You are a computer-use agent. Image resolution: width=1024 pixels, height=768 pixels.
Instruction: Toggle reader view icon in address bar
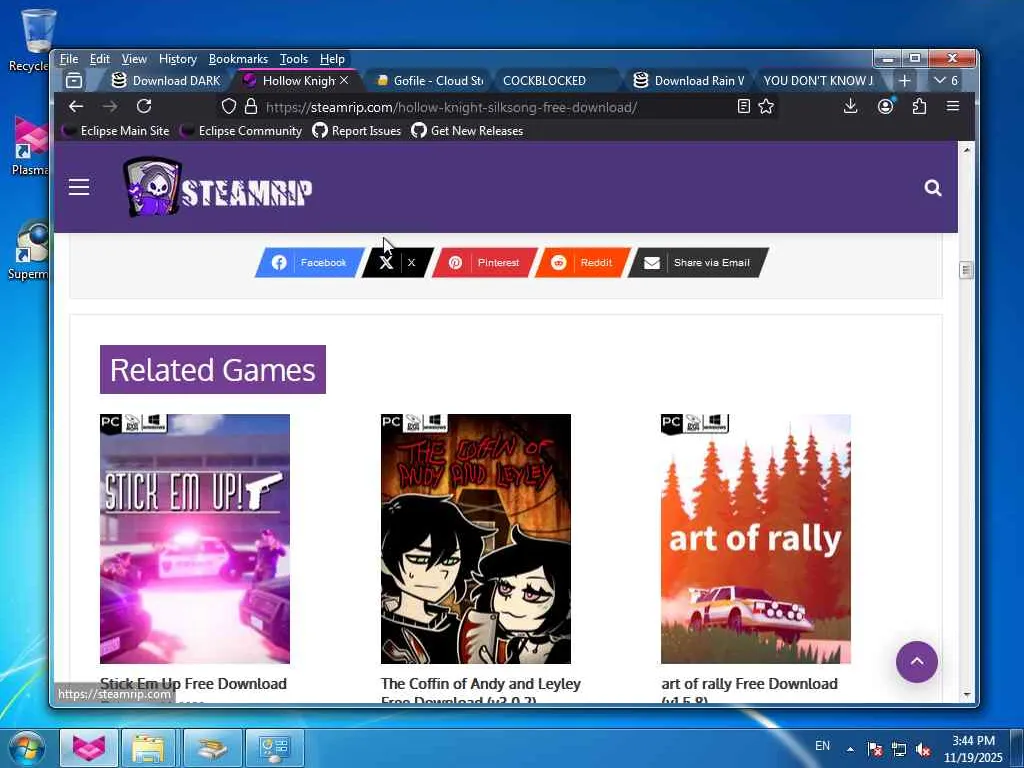[x=743, y=106]
